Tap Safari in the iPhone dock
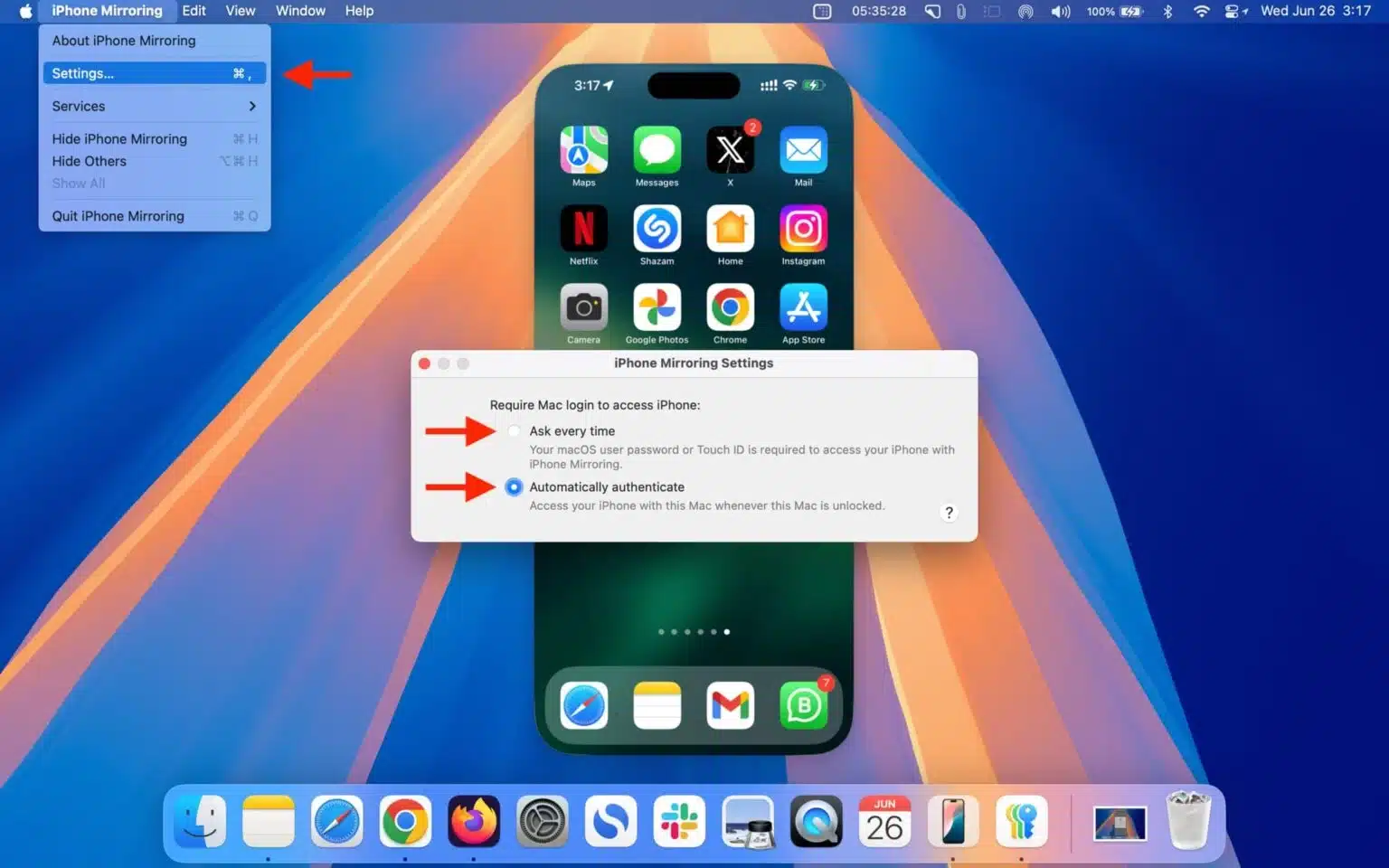The width and height of the screenshot is (1389, 868). point(583,705)
